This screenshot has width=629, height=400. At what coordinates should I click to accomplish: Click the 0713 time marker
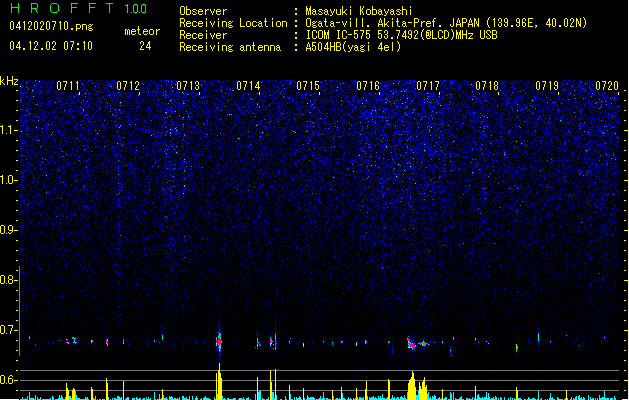188,86
